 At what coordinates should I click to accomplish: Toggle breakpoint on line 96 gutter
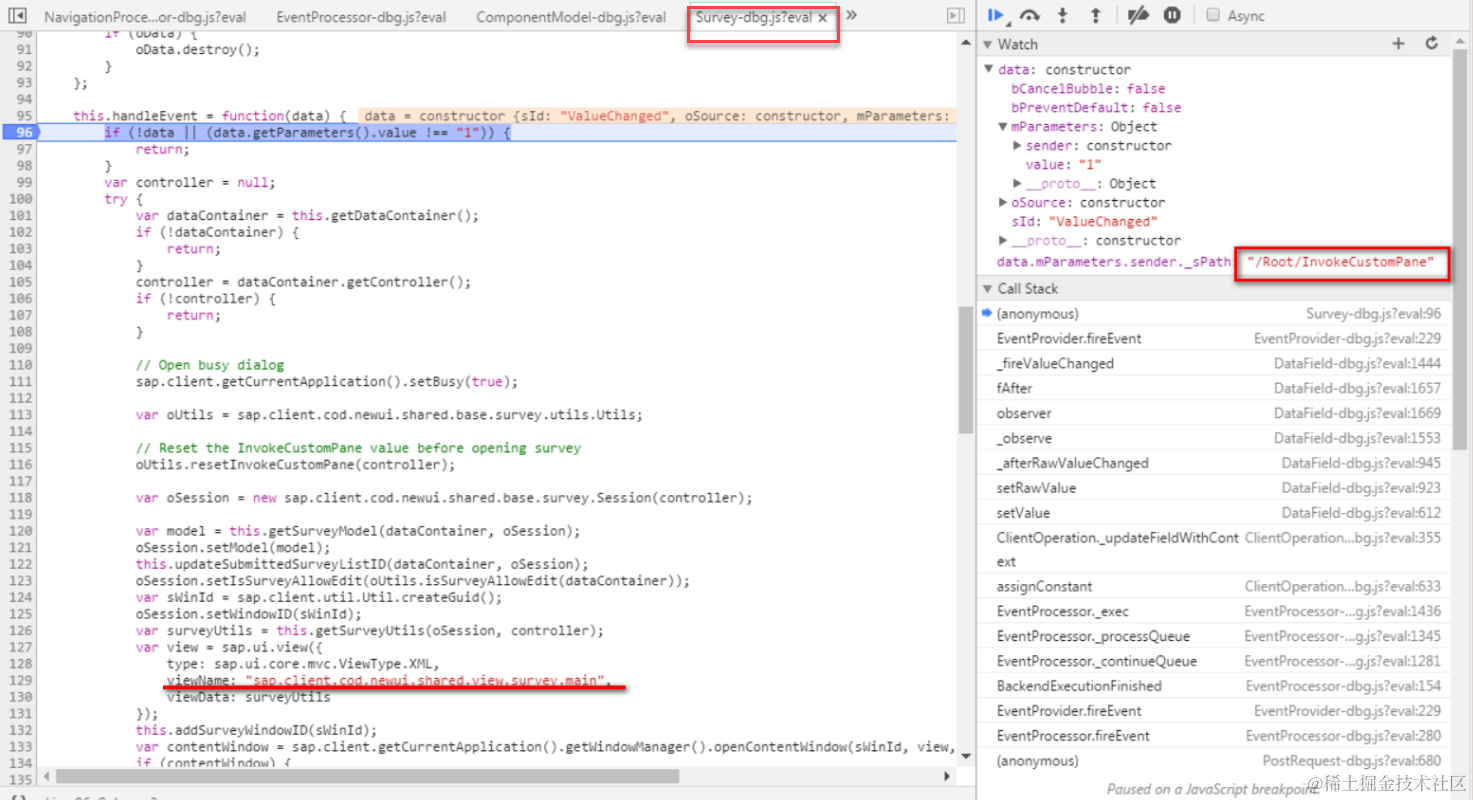click(23, 132)
